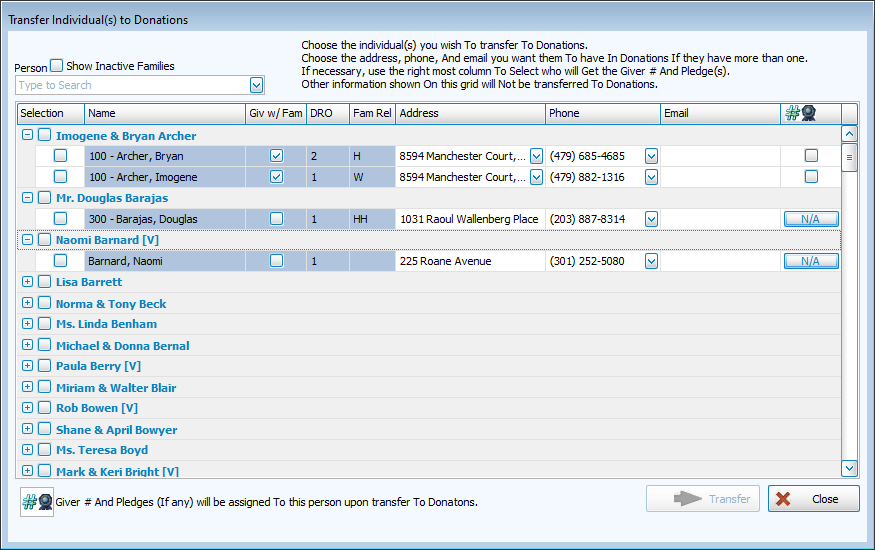The height and width of the screenshot is (550, 875).
Task: Expand the Paula Berry [V] family
Action: pyautogui.click(x=27, y=366)
